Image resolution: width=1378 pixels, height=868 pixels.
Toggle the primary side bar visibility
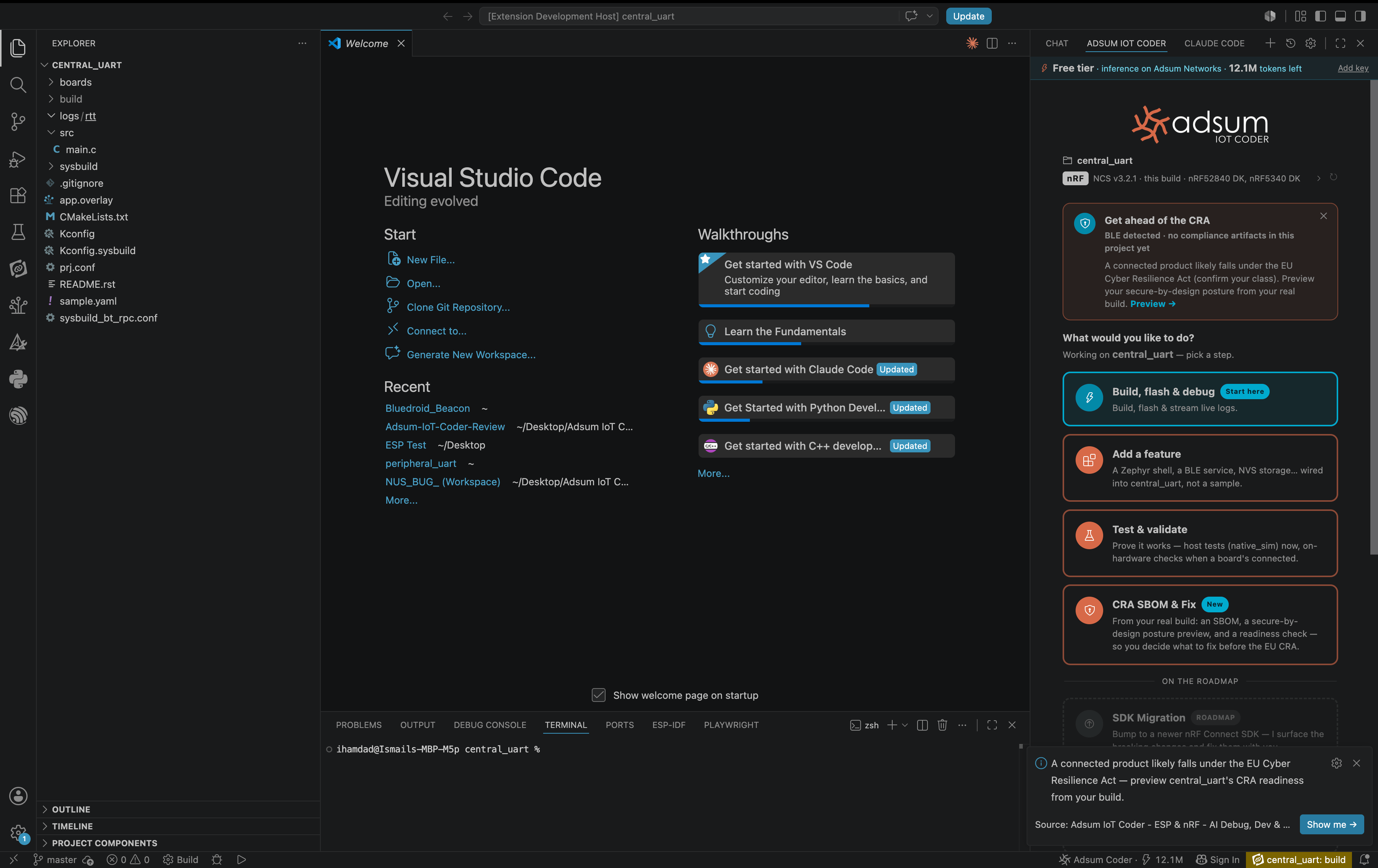click(1320, 16)
